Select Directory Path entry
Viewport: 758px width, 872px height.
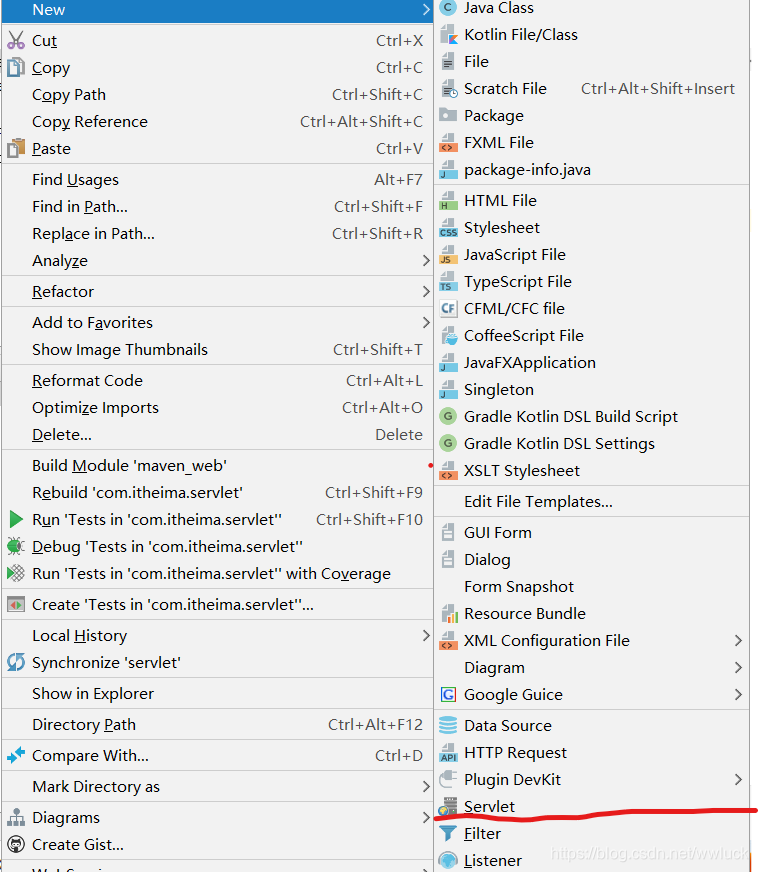click(x=217, y=725)
